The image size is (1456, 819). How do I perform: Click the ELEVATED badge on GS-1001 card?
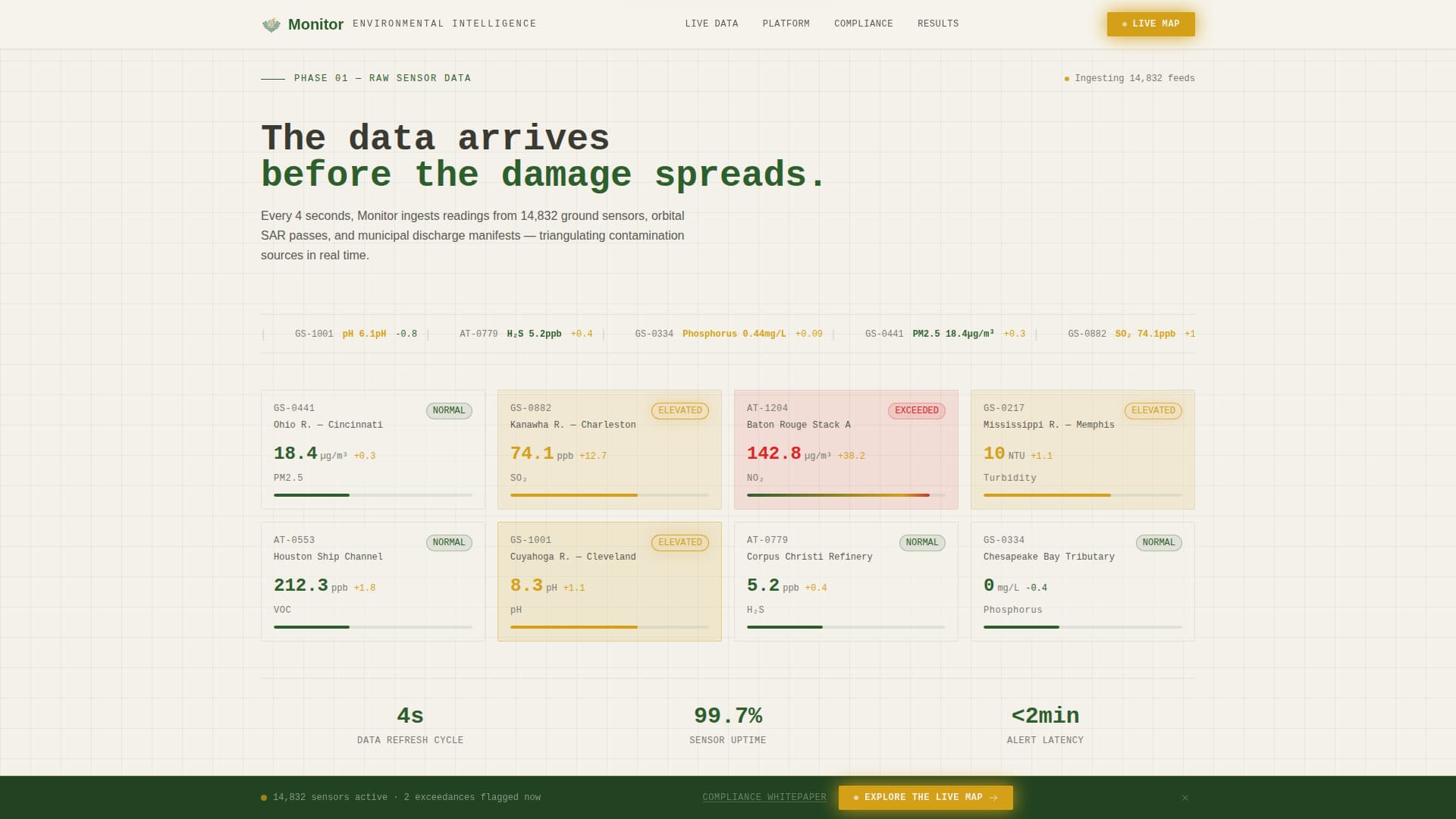680,543
